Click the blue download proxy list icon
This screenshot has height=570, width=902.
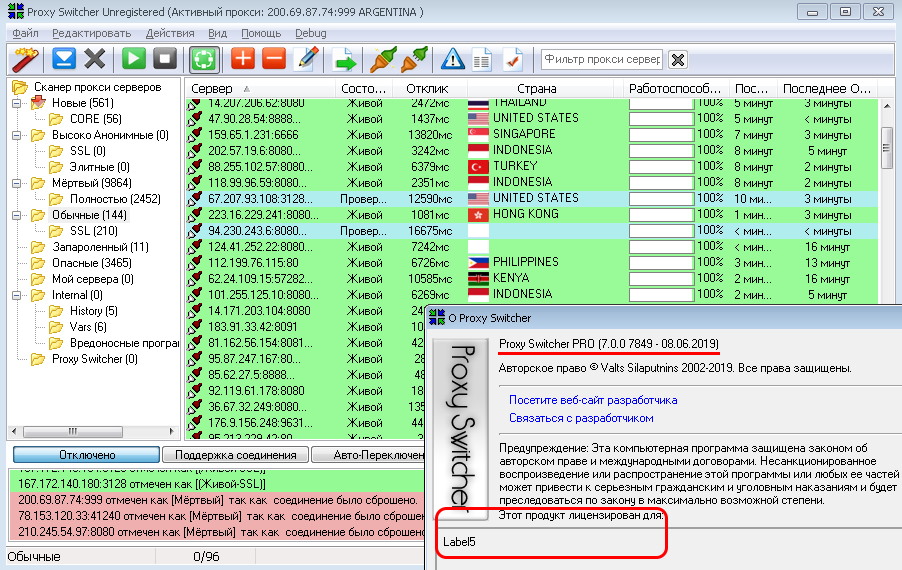(x=64, y=59)
